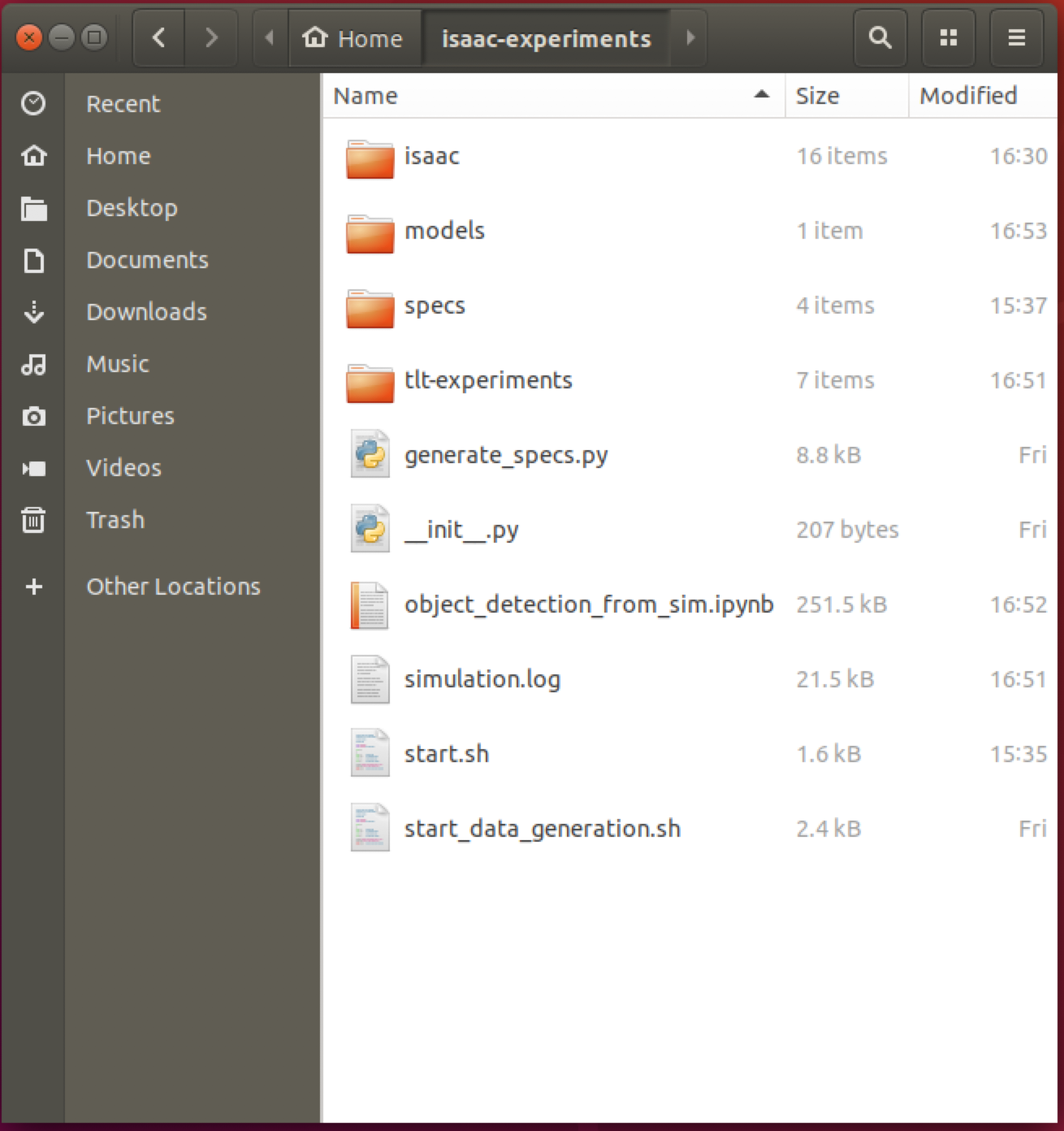
Task: Select isaac-experiments path bar button
Action: coord(547,38)
